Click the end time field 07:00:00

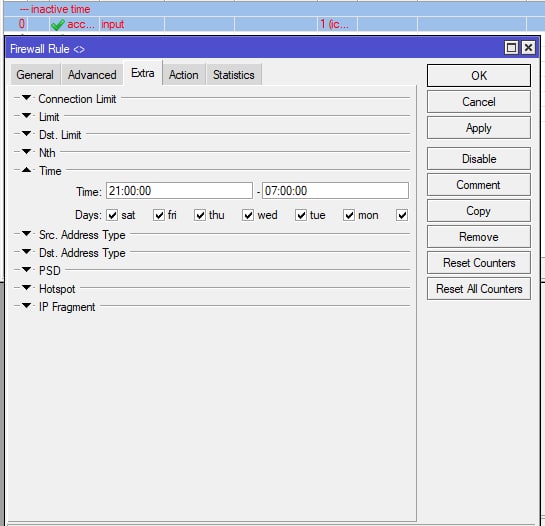click(335, 191)
